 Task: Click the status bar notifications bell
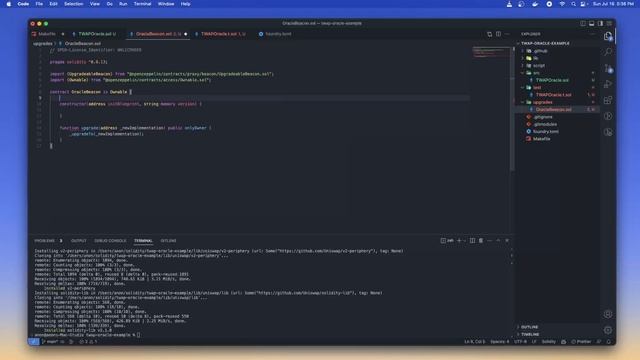(x=609, y=342)
